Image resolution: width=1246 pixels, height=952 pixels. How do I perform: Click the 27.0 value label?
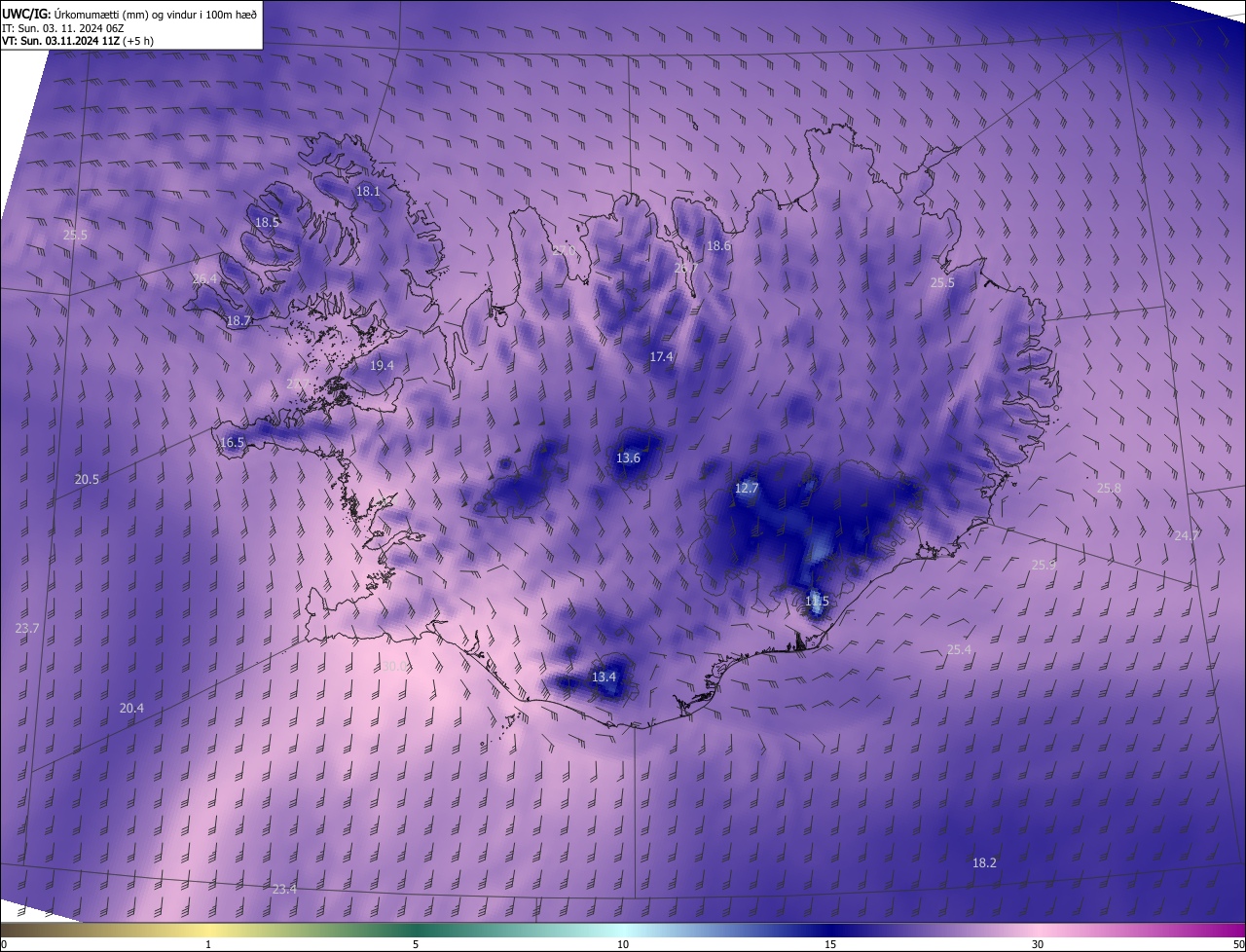point(564,250)
